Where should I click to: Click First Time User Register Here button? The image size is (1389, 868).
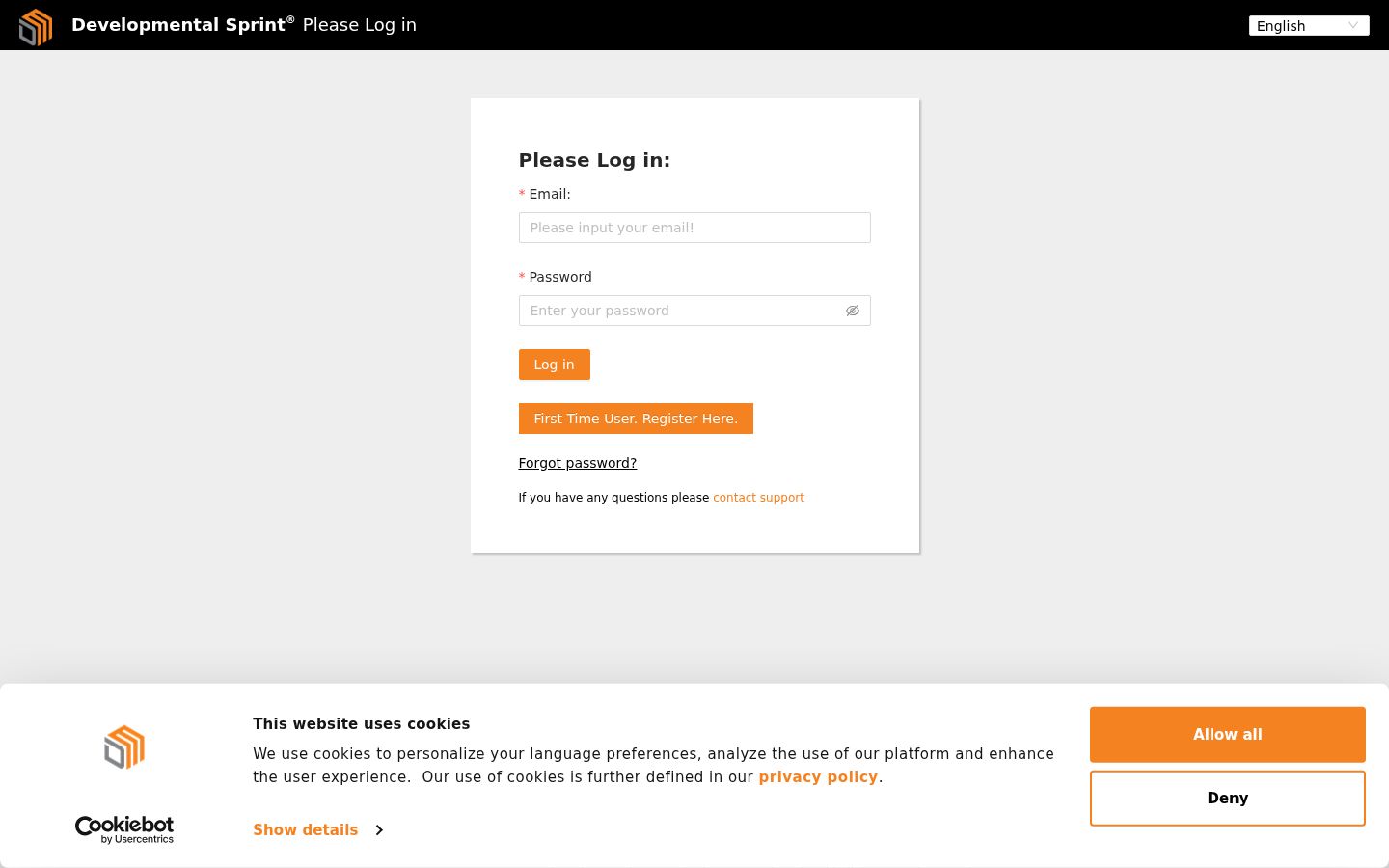coord(636,419)
